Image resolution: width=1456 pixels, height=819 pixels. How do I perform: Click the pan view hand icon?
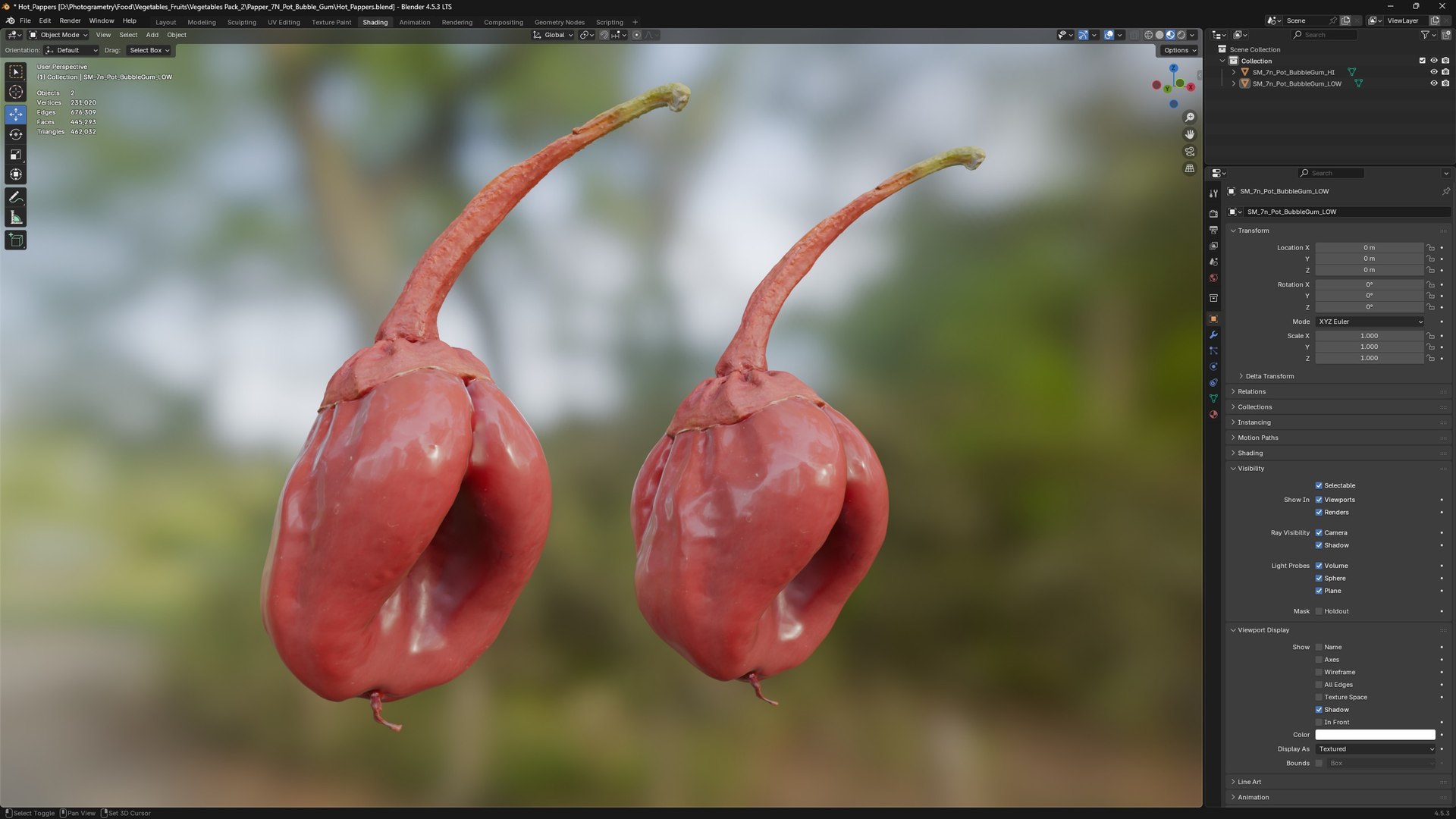click(1189, 134)
